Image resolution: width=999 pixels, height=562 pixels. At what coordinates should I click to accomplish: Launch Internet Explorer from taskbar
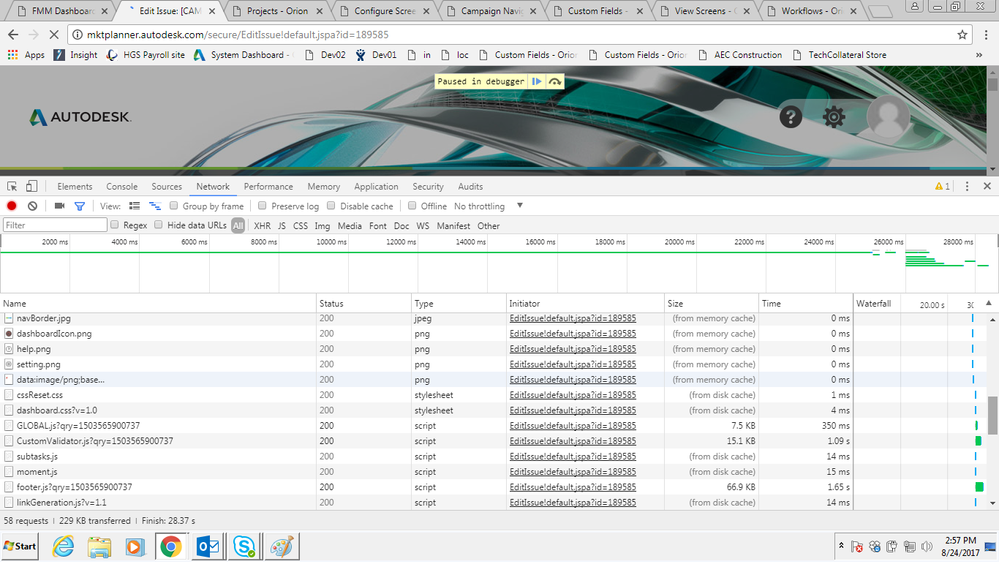tap(62, 547)
